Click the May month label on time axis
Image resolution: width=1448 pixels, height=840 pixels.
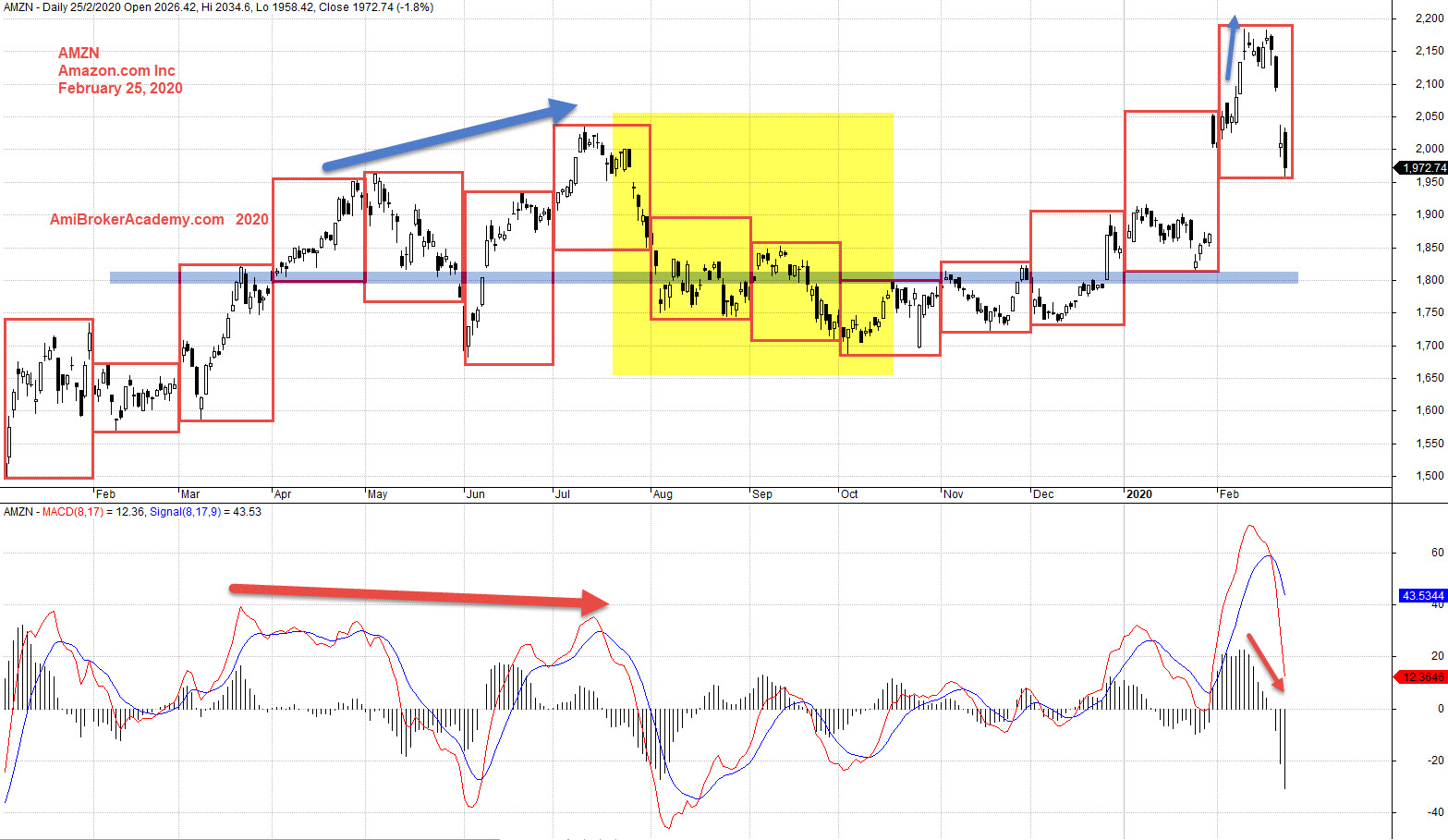click(x=377, y=494)
